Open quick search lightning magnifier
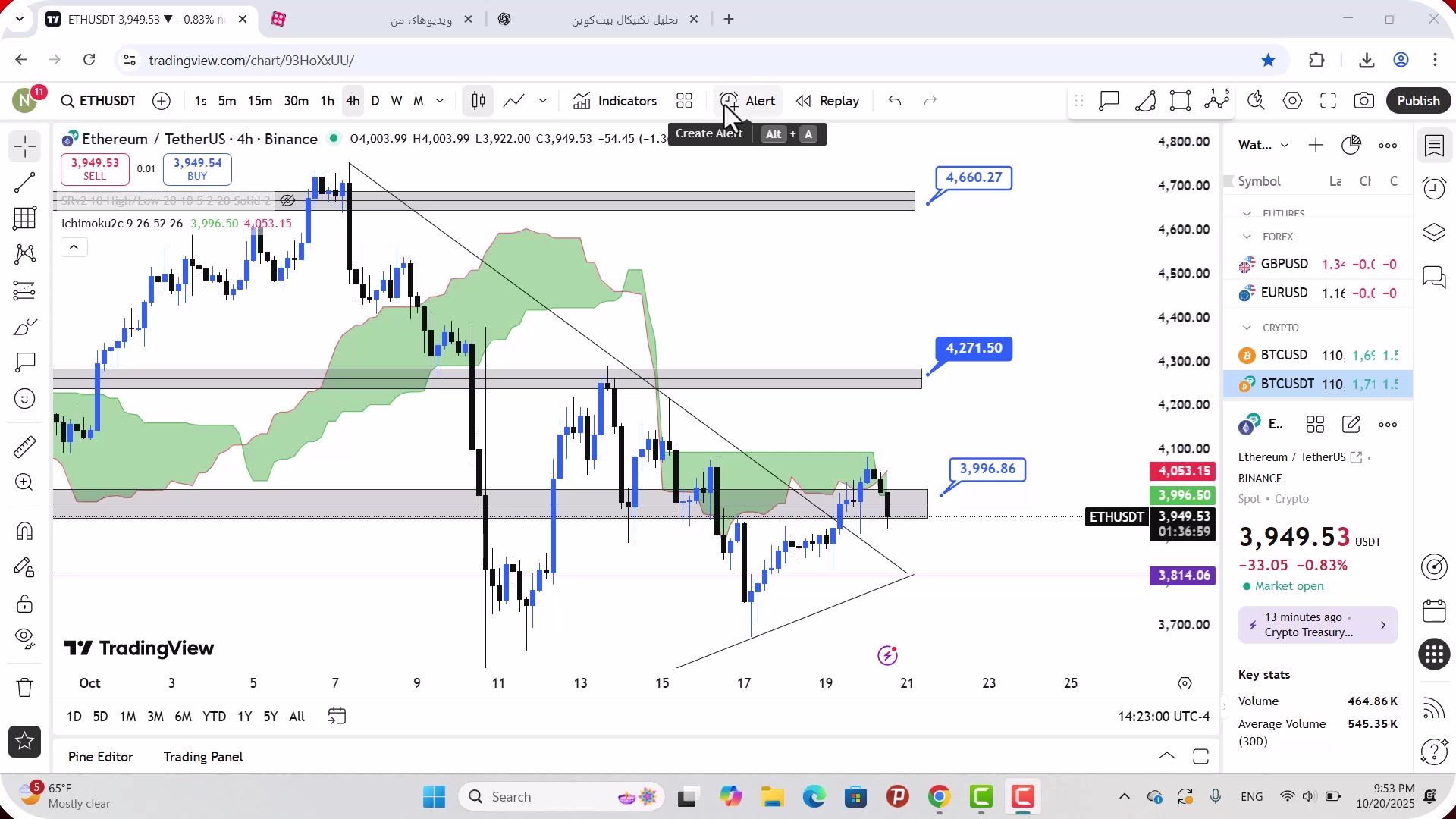Viewport: 1456px width, 819px height. pyautogui.click(x=1256, y=101)
